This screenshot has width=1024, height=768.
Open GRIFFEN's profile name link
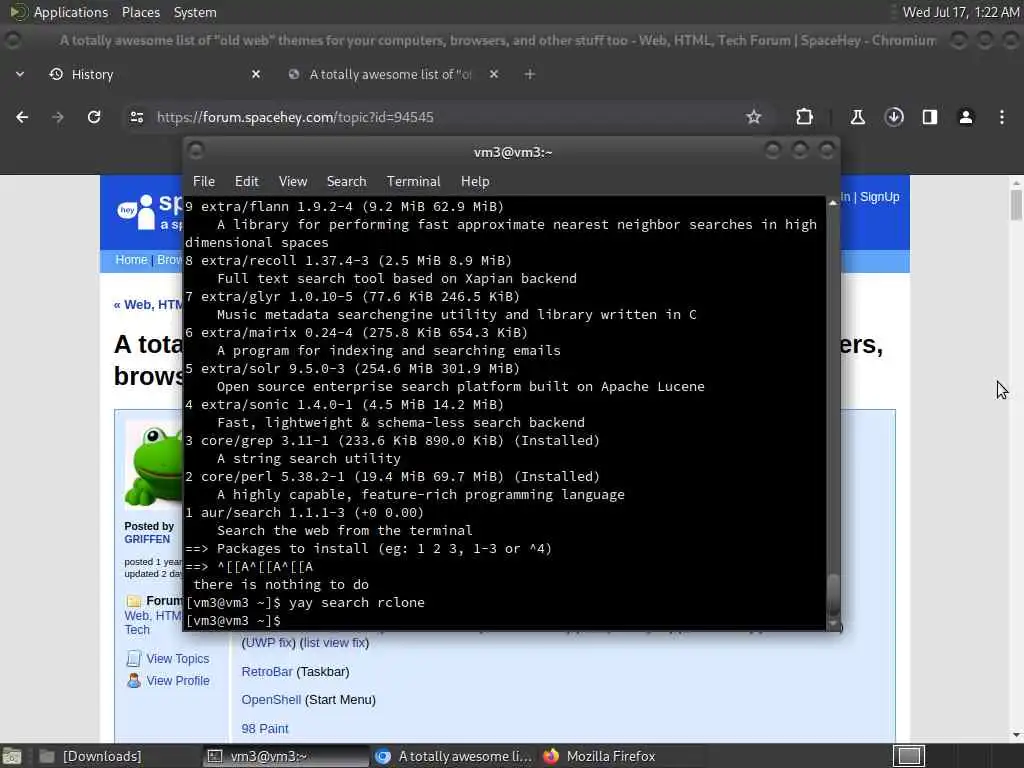[x=147, y=539]
